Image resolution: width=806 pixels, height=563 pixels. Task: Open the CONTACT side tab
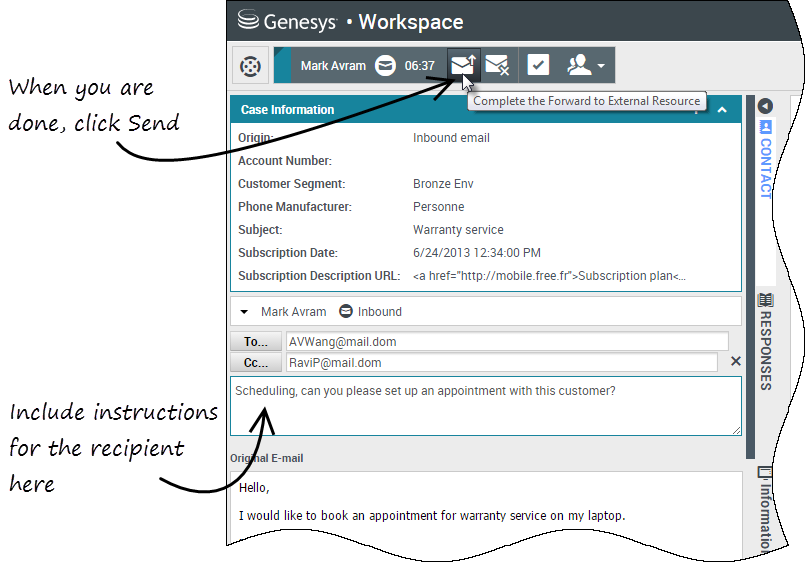(765, 160)
